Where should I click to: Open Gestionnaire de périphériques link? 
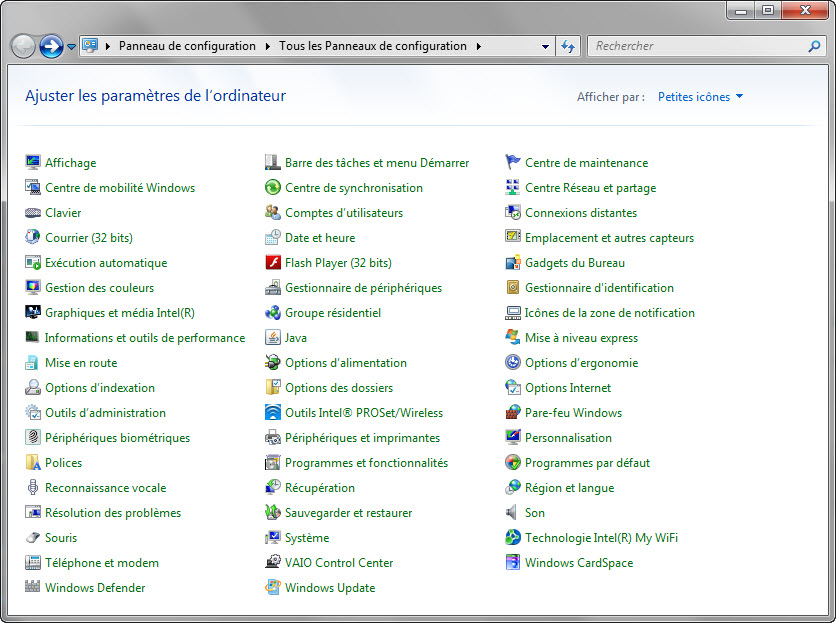click(x=364, y=287)
